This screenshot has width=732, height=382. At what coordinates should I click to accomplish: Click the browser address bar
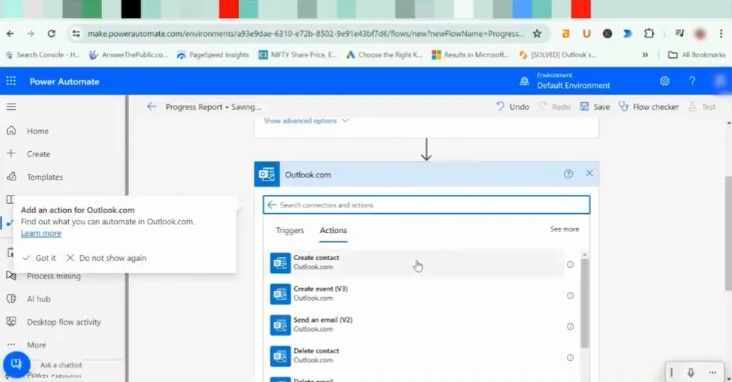point(306,34)
